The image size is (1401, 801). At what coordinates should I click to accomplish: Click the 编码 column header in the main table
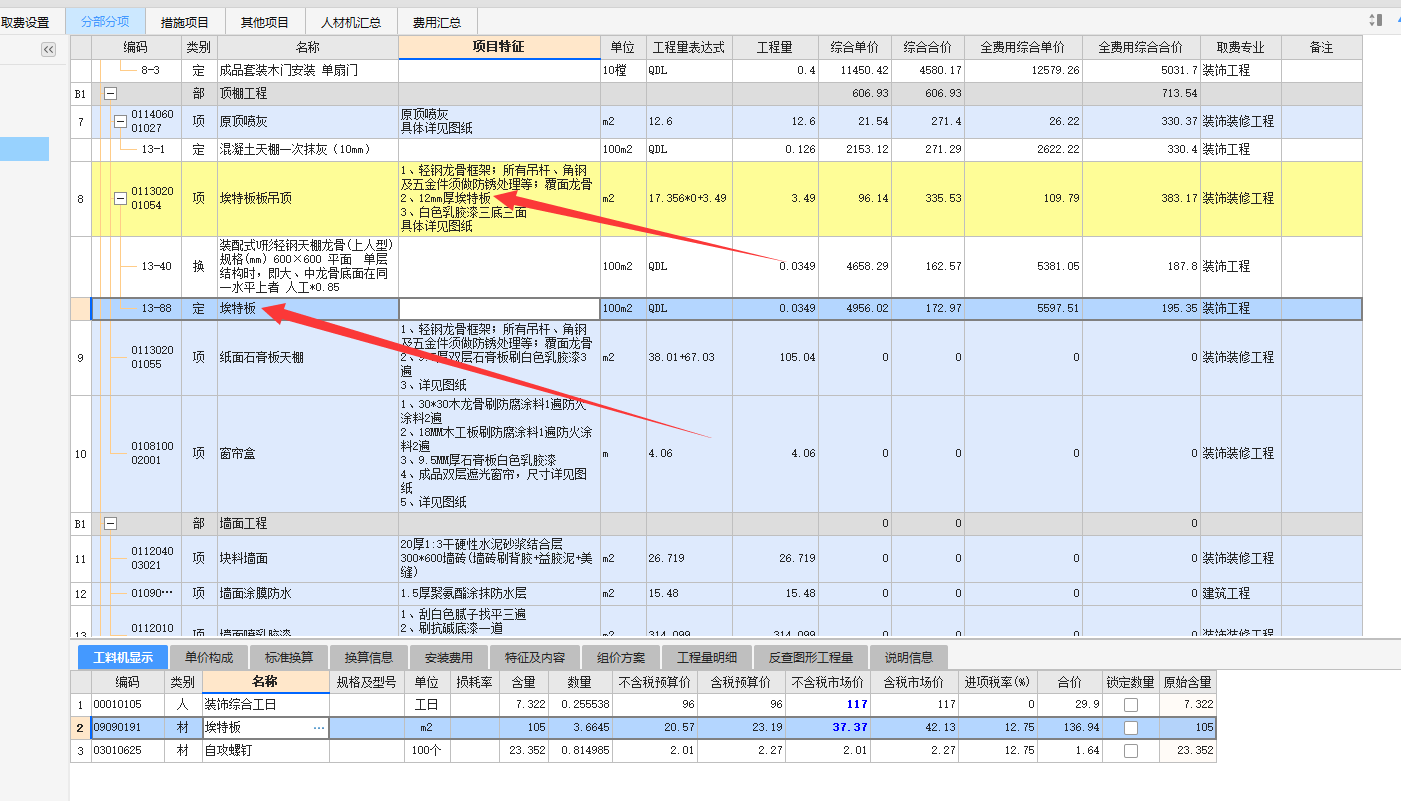(x=136, y=47)
